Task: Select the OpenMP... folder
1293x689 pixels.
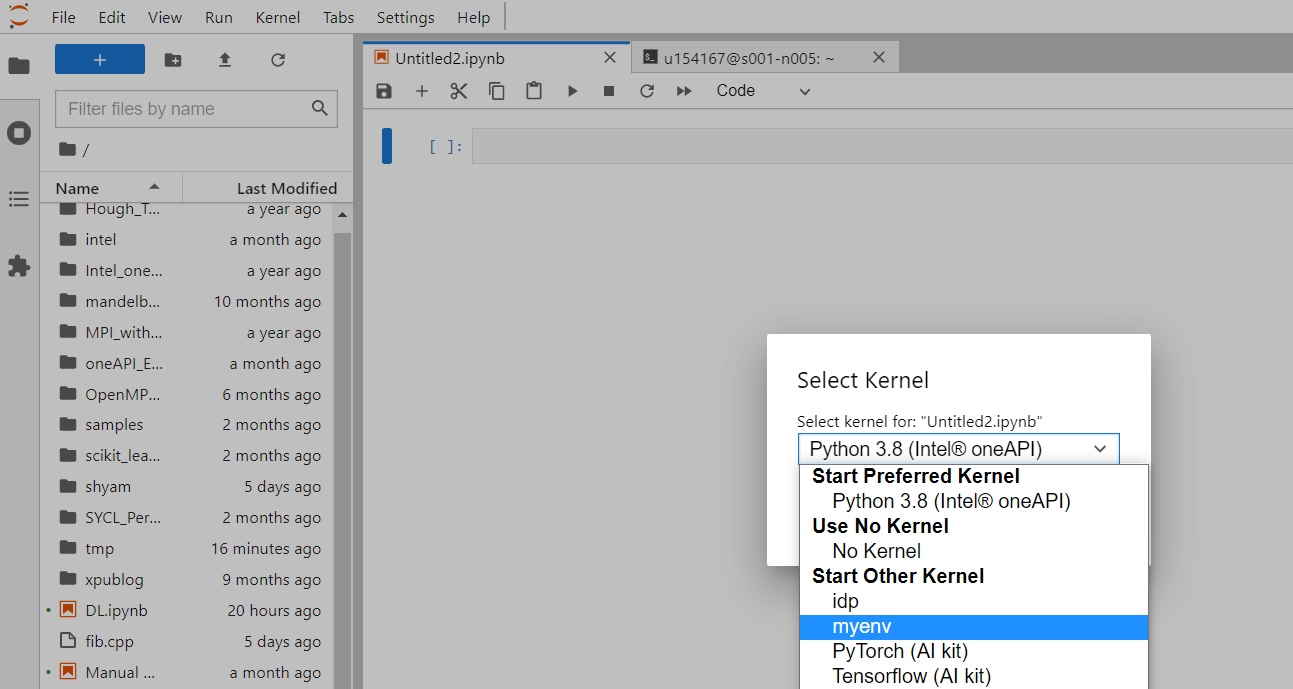Action: (187, 395)
